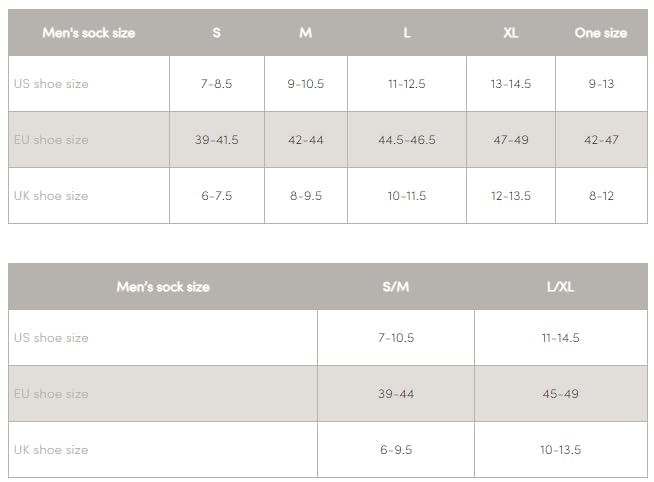This screenshot has height=482, width=654.
Task: Click the EU size 44.5-46.5 cell
Action: (x=407, y=140)
